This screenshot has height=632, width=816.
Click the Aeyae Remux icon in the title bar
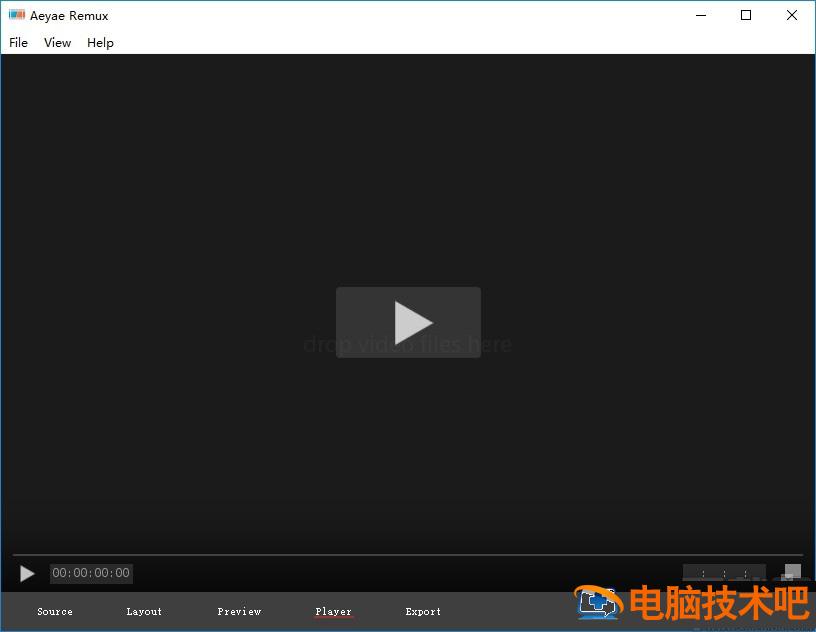[x=17, y=15]
